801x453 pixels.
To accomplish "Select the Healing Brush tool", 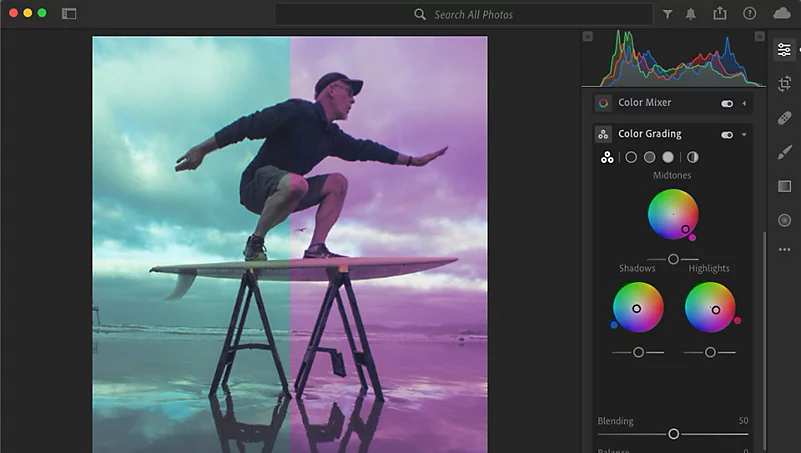I will (x=784, y=118).
